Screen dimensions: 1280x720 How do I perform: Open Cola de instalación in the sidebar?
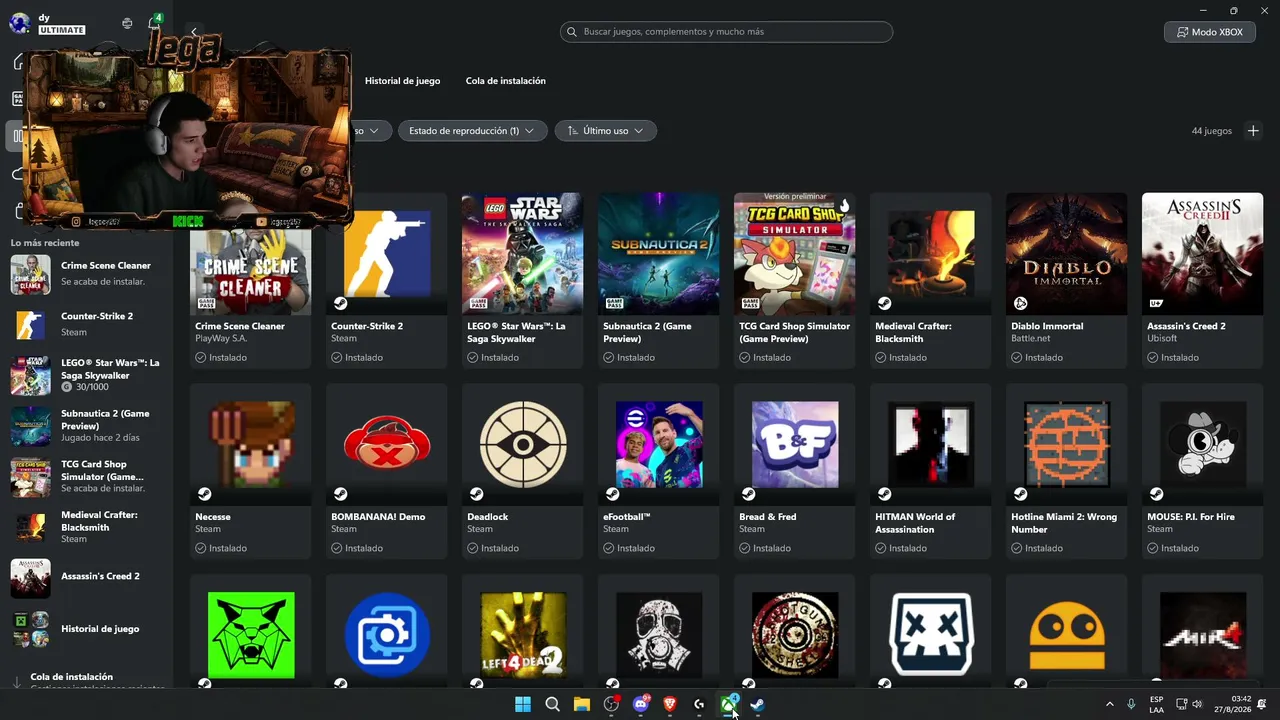pos(88,679)
